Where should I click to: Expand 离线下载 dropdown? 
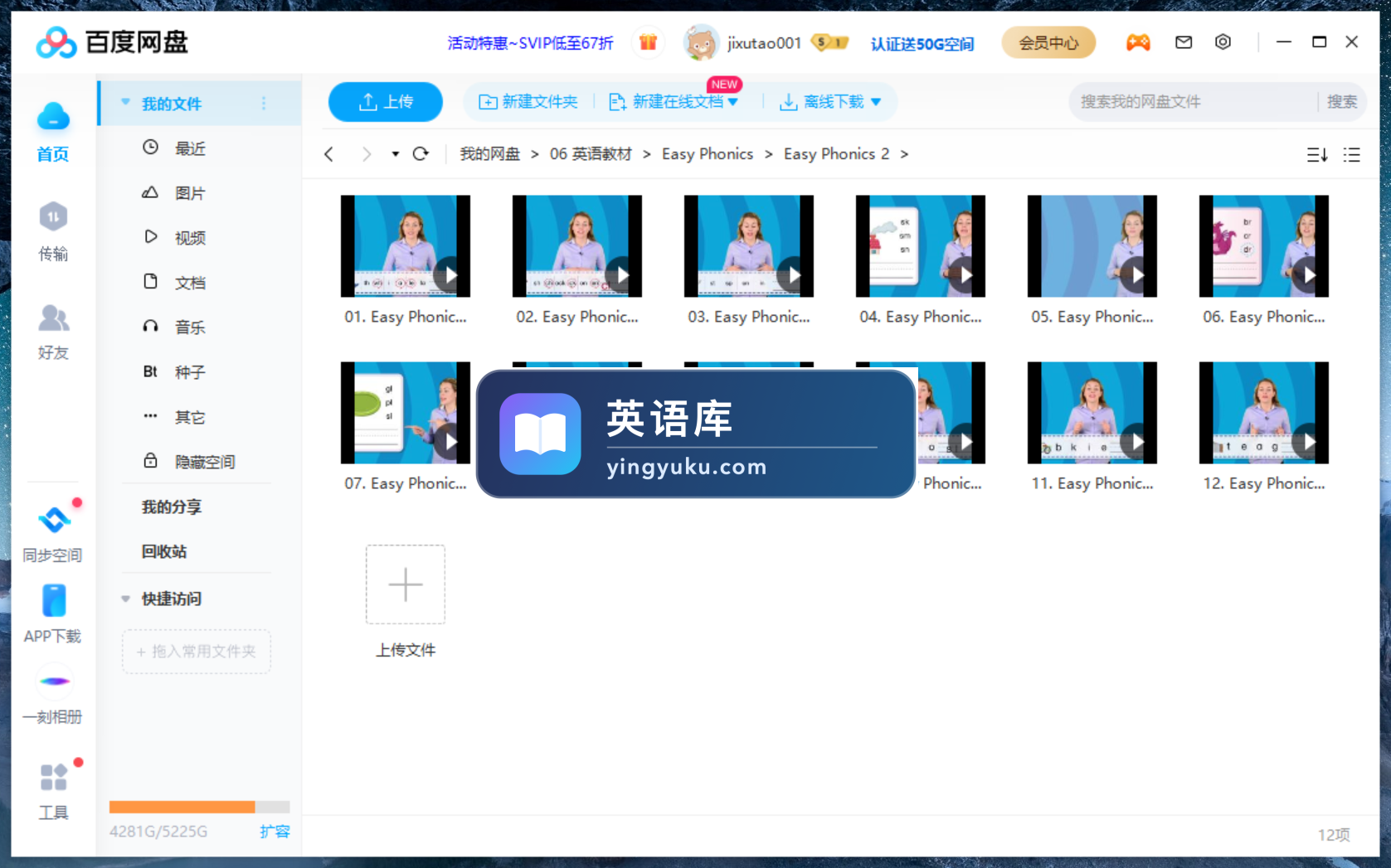876,102
